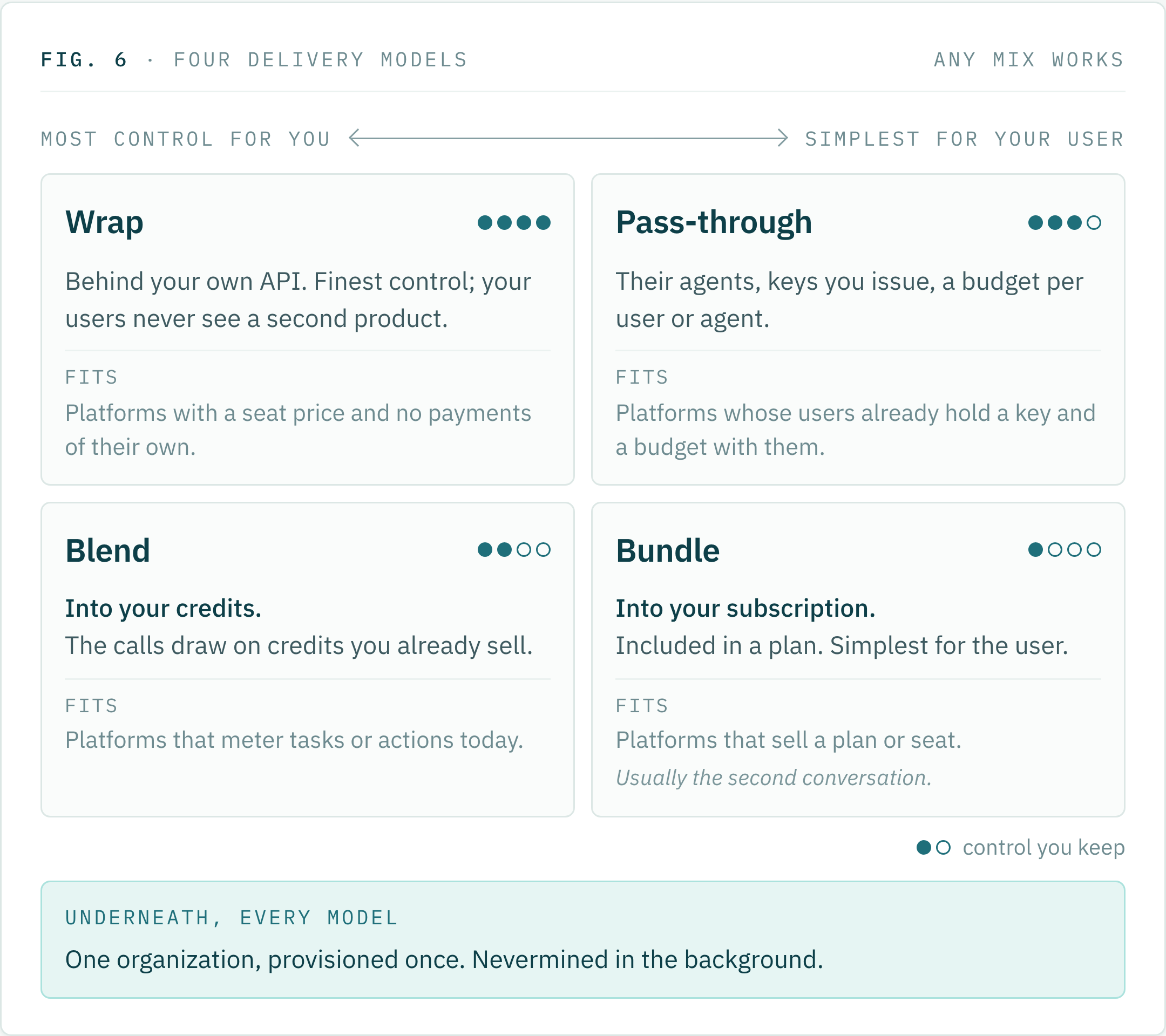The width and height of the screenshot is (1166, 1036).
Task: Click 'Their agents, keys you issue' description
Action: coord(850,300)
